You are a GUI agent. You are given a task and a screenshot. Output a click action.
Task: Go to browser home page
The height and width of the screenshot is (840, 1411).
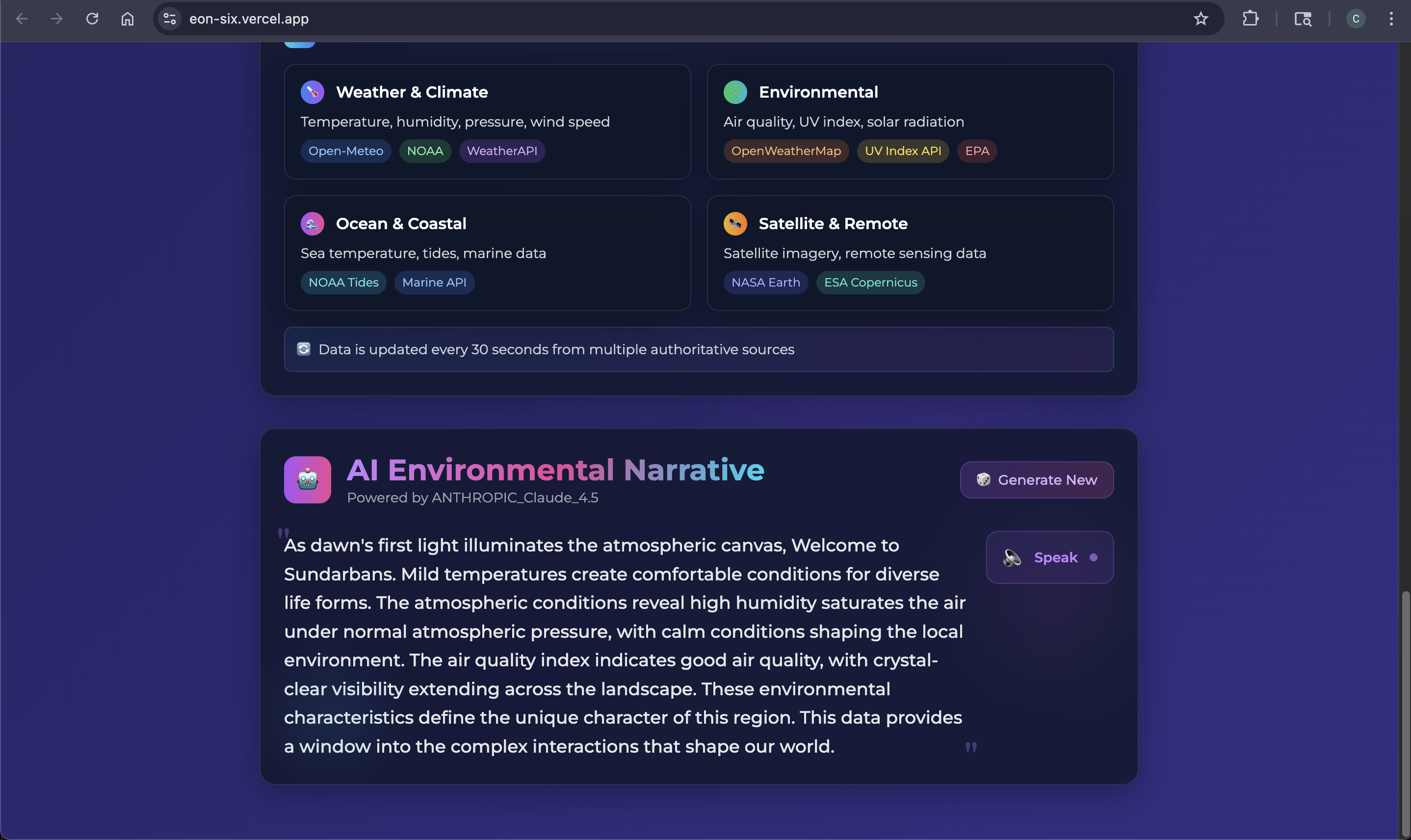(128, 19)
